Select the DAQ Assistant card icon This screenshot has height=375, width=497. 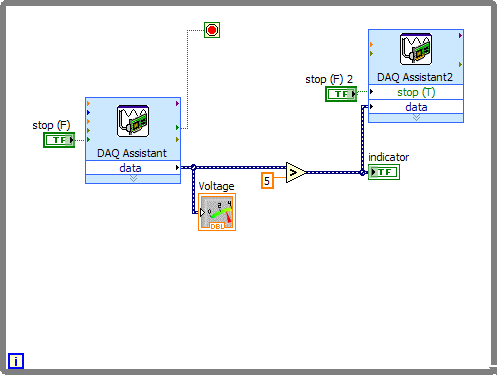tap(133, 121)
